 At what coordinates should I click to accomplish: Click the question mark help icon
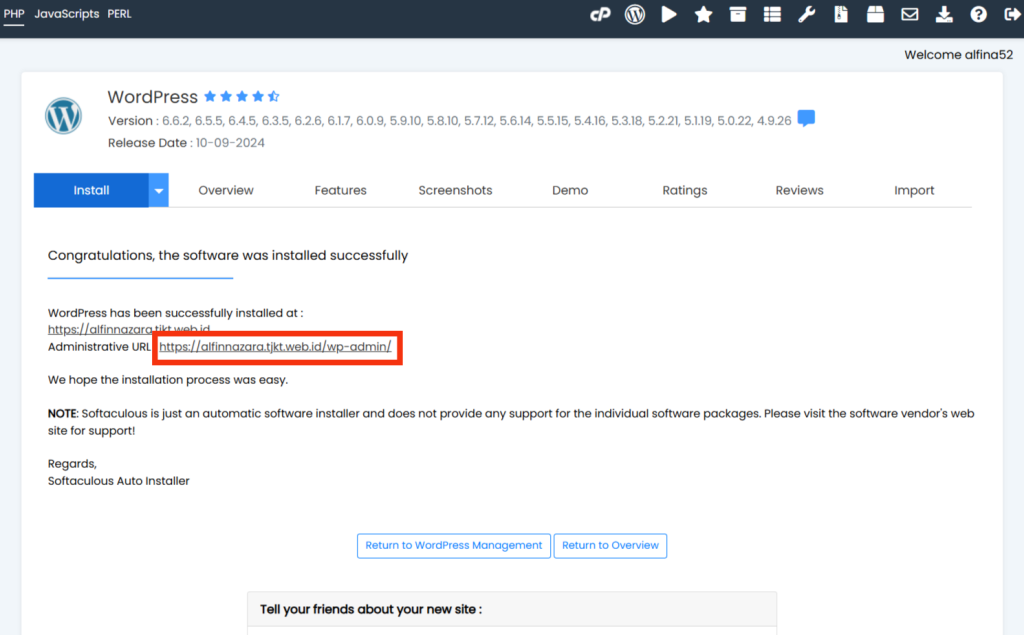(979, 14)
